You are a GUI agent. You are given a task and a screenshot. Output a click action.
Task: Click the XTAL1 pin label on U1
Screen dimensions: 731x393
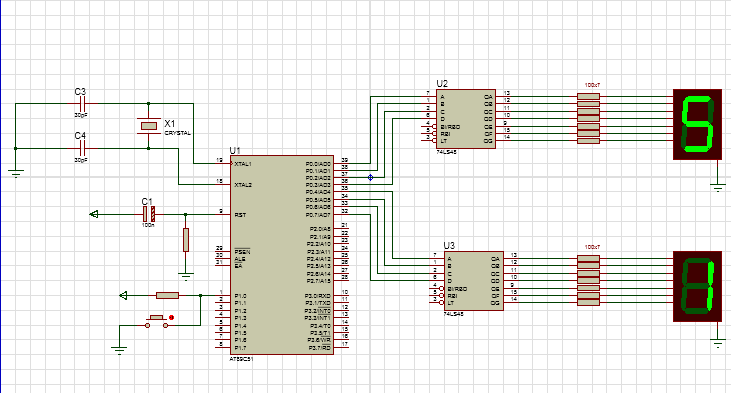pos(243,164)
